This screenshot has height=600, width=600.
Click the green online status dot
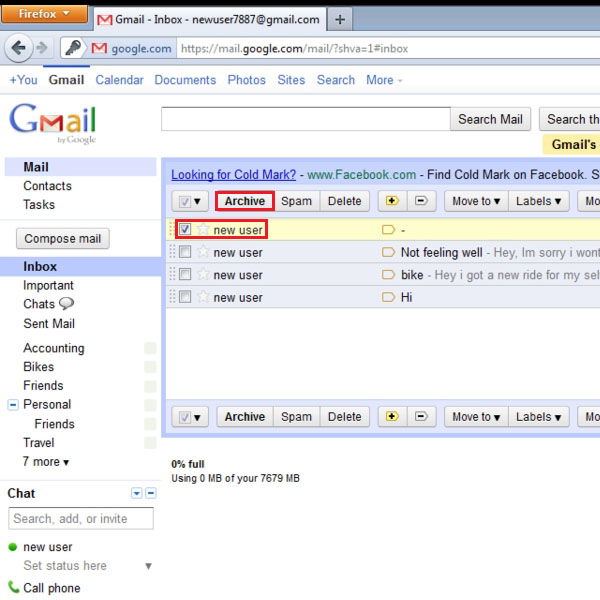click(13, 547)
